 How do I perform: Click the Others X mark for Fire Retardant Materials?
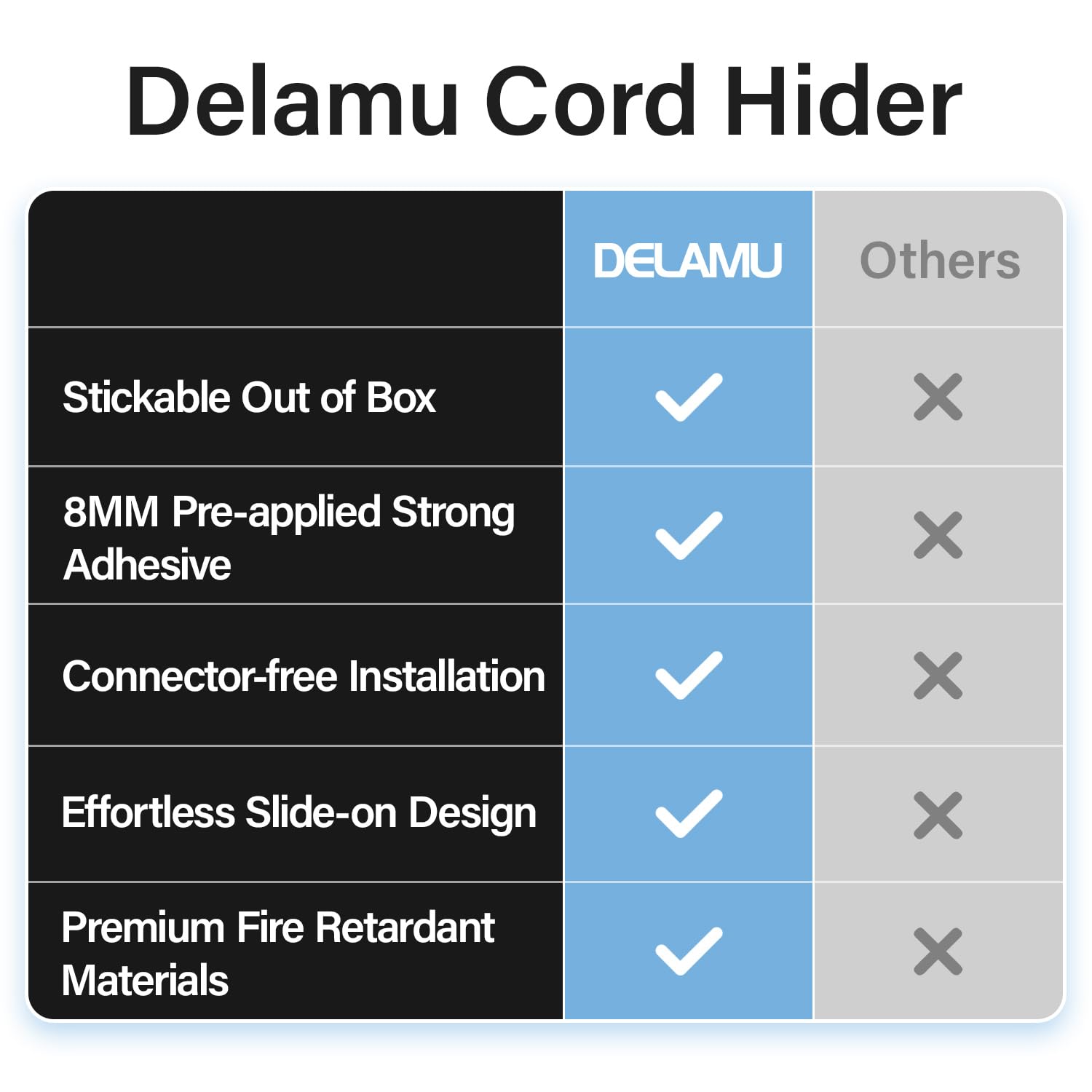[938, 951]
